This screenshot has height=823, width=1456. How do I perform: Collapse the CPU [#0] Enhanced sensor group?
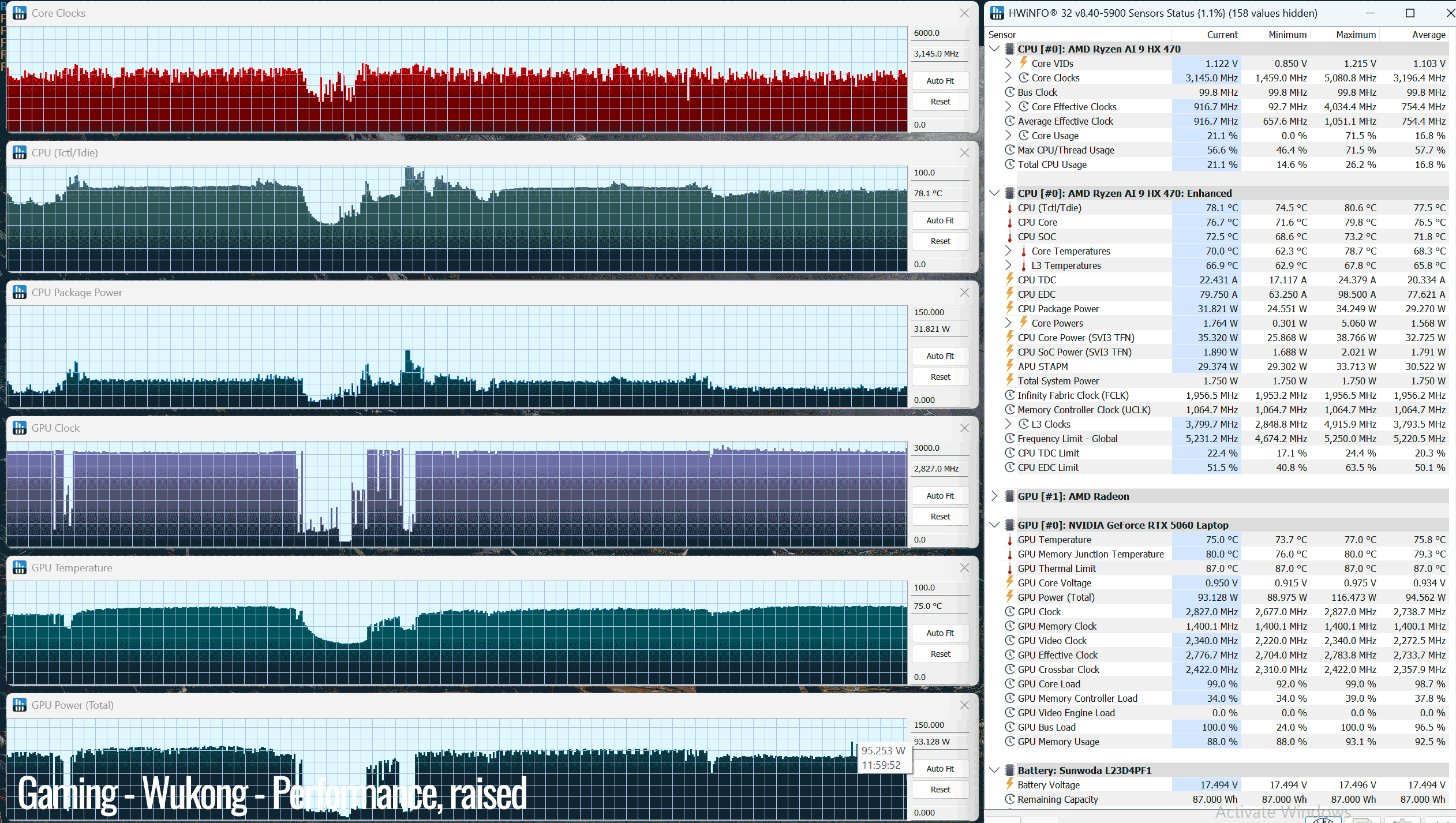pyautogui.click(x=994, y=193)
